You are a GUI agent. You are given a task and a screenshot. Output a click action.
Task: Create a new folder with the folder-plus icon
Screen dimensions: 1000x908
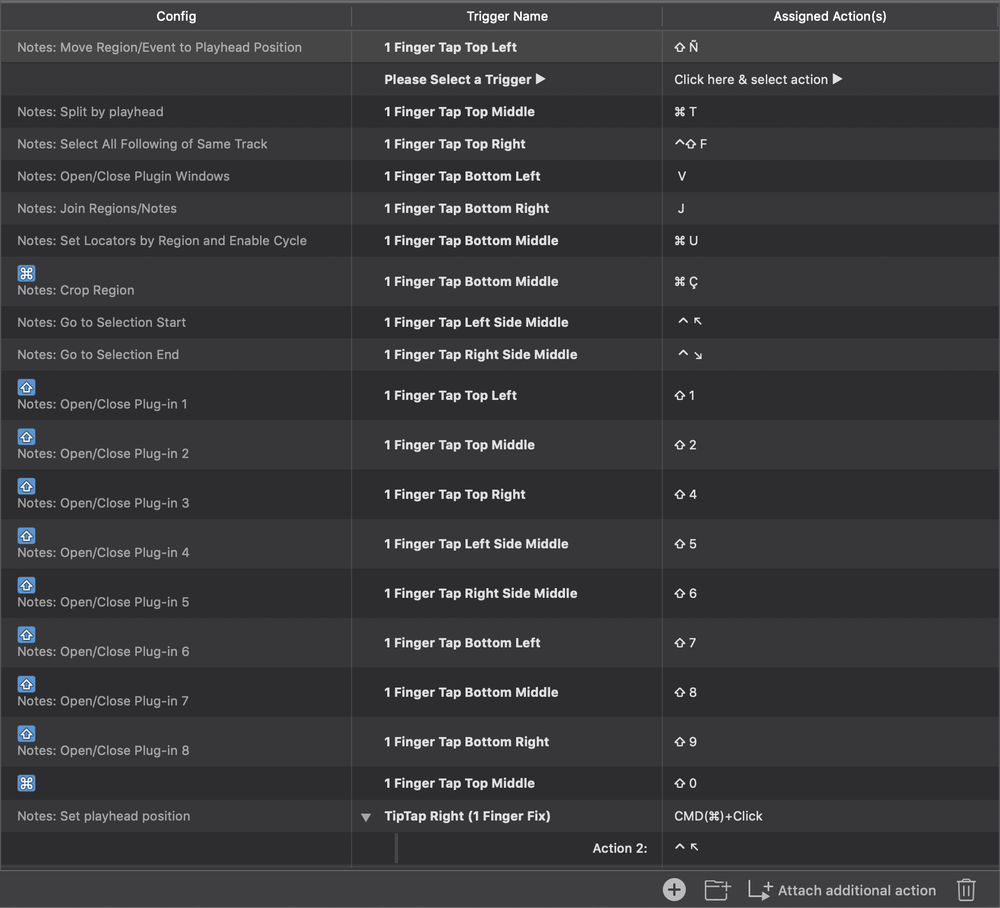pyautogui.click(x=717, y=890)
